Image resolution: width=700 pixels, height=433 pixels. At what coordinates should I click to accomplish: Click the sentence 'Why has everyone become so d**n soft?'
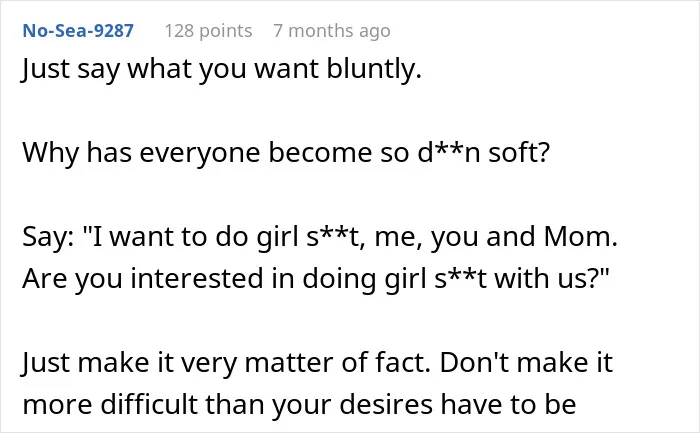tap(286, 153)
